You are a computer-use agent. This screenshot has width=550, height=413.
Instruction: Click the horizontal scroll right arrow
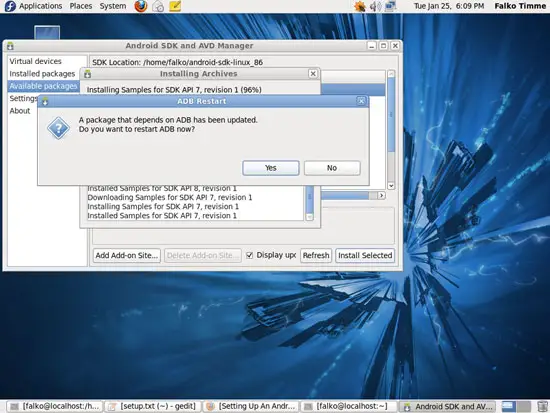[x=381, y=195]
